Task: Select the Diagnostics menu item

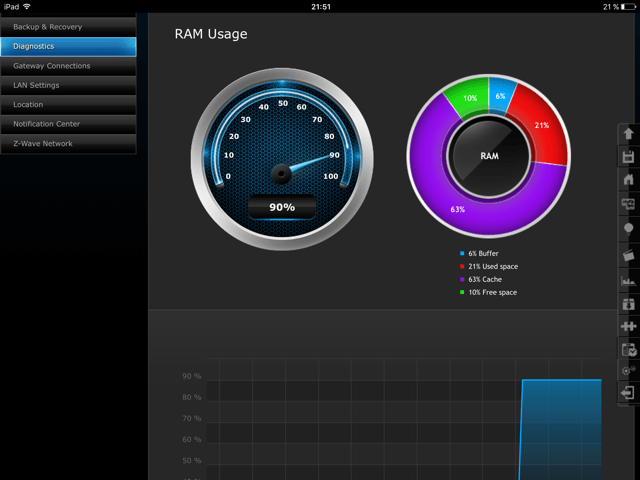Action: 68,47
